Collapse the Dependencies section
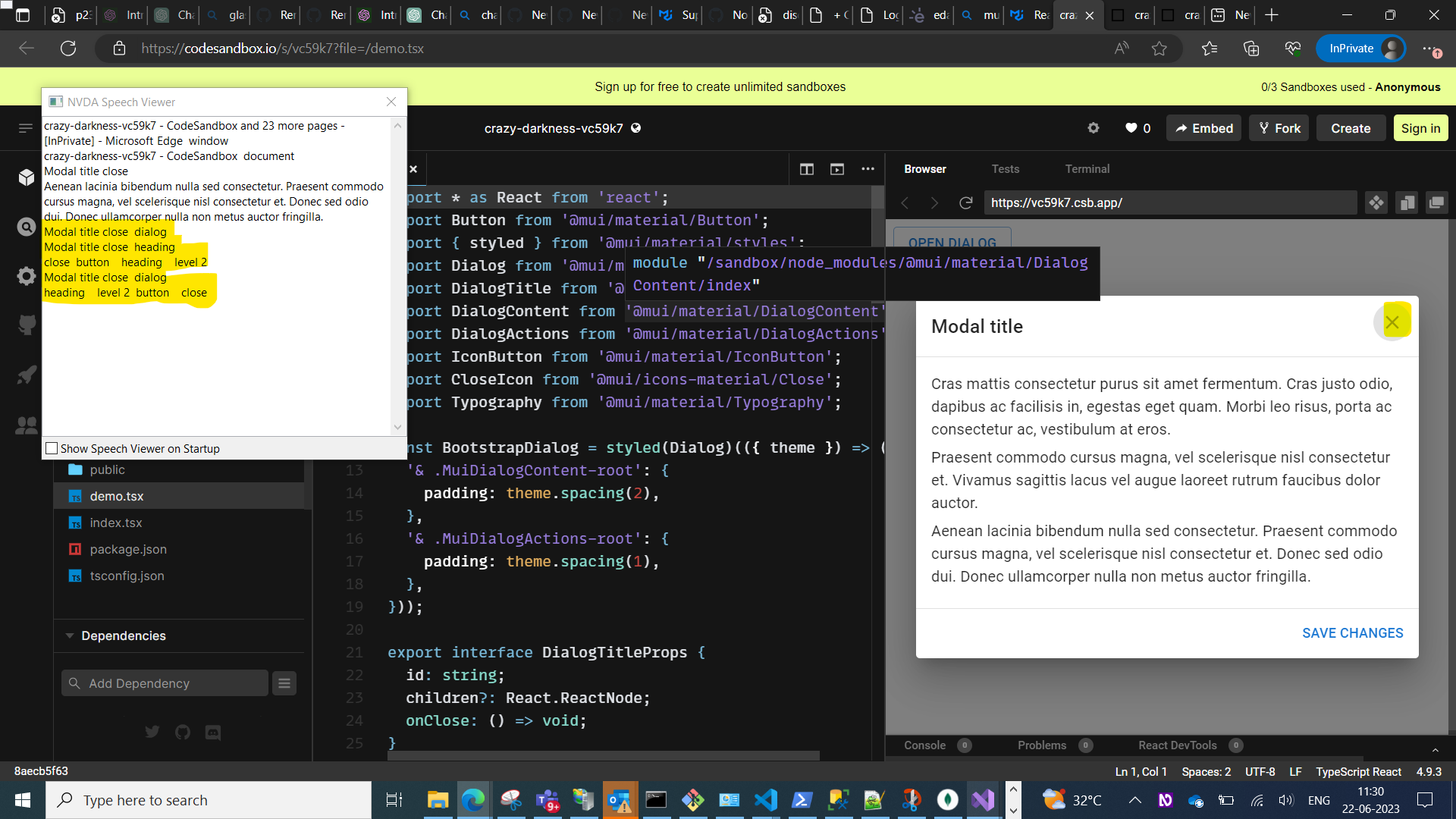 (70, 635)
